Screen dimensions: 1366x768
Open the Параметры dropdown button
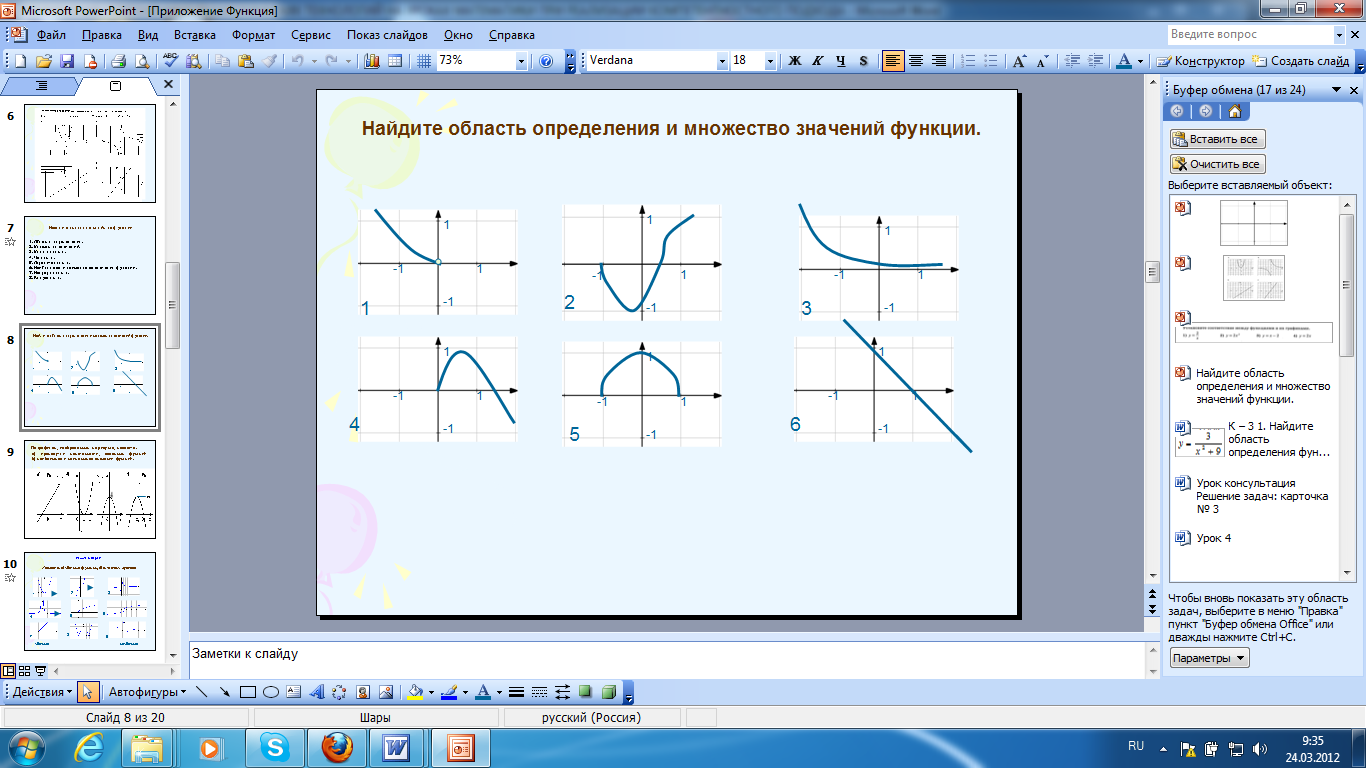(x=1210, y=658)
